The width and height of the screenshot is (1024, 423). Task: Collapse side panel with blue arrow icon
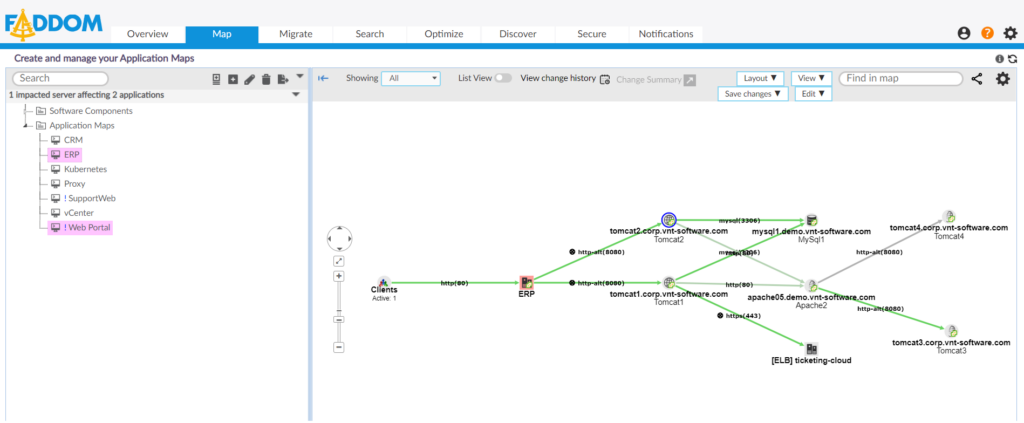click(323, 78)
